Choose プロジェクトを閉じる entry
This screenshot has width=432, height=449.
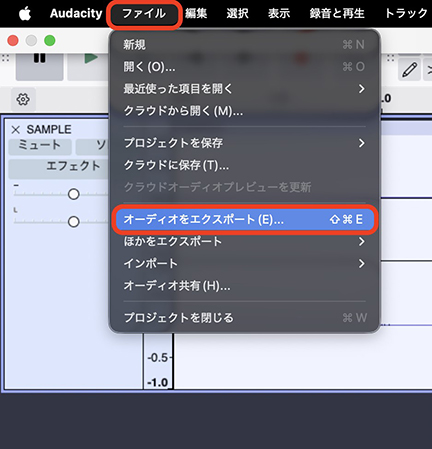click(x=245, y=318)
